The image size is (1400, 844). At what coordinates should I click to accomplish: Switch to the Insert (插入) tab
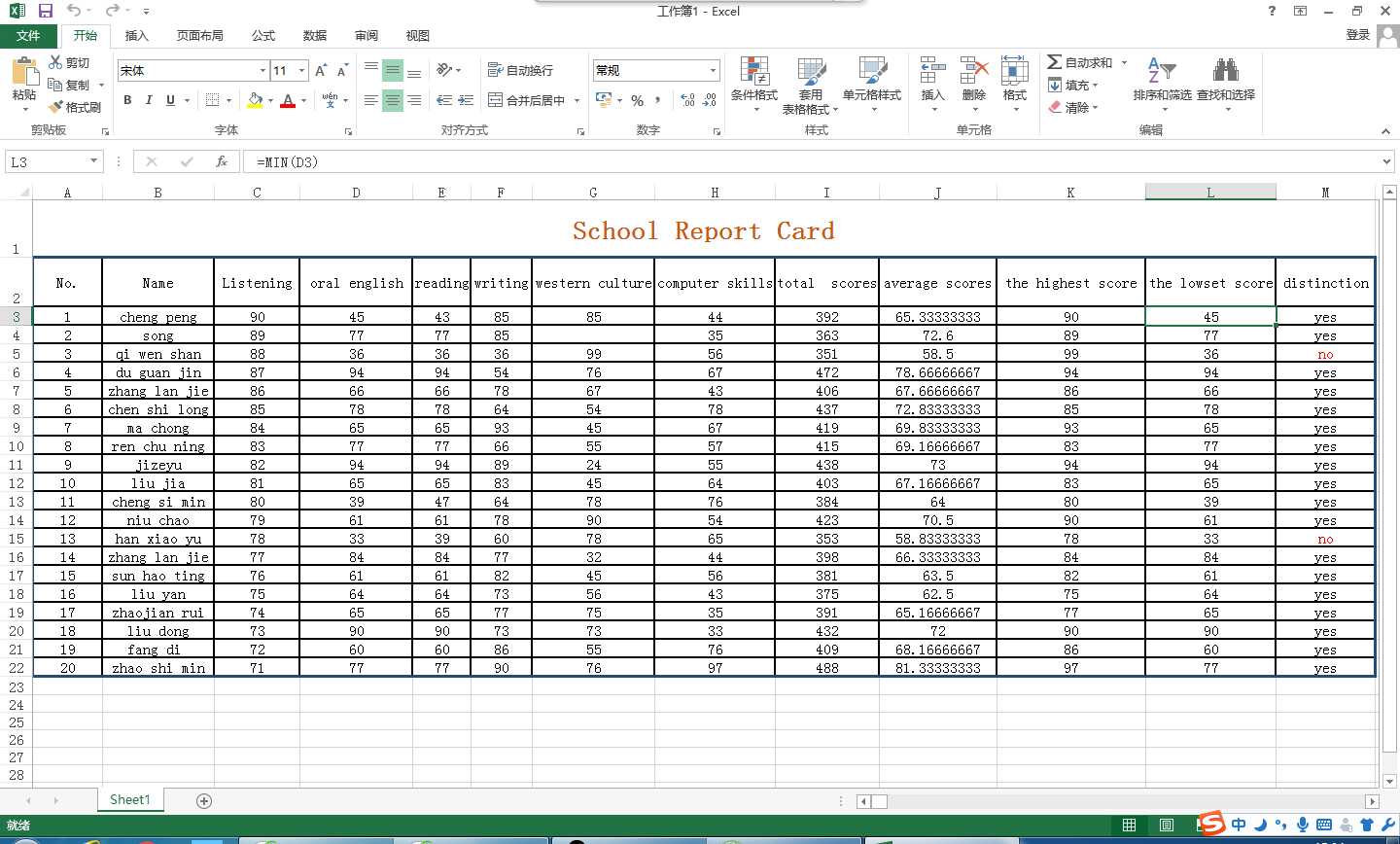pyautogui.click(x=137, y=35)
